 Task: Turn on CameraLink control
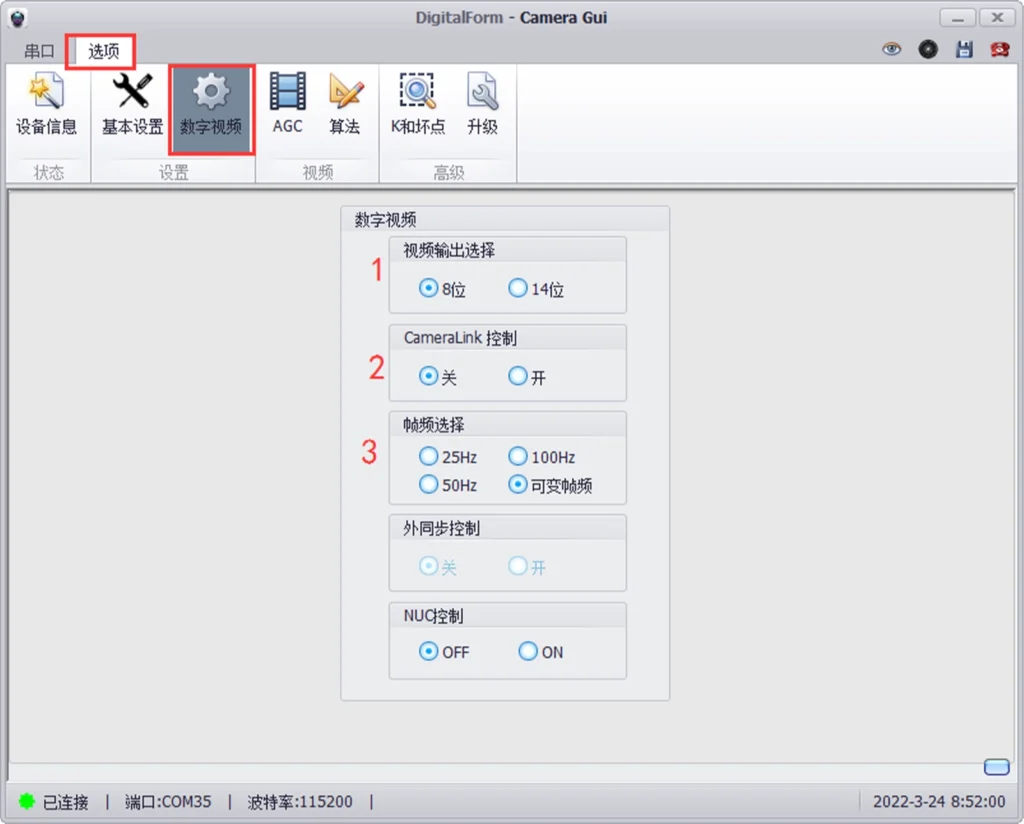[517, 376]
